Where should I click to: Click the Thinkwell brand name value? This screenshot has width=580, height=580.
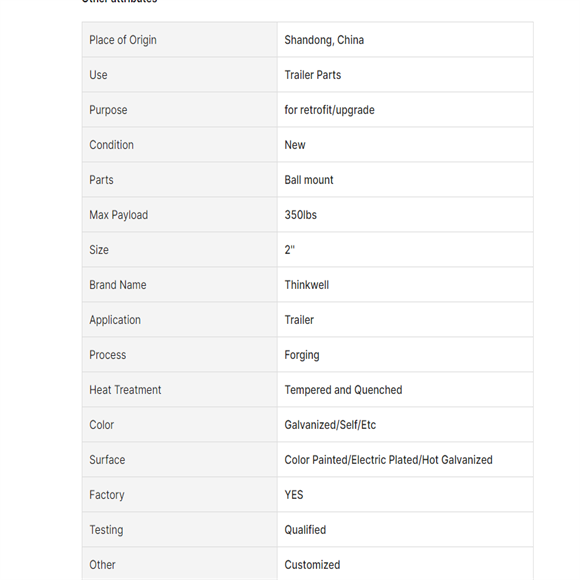[307, 285]
